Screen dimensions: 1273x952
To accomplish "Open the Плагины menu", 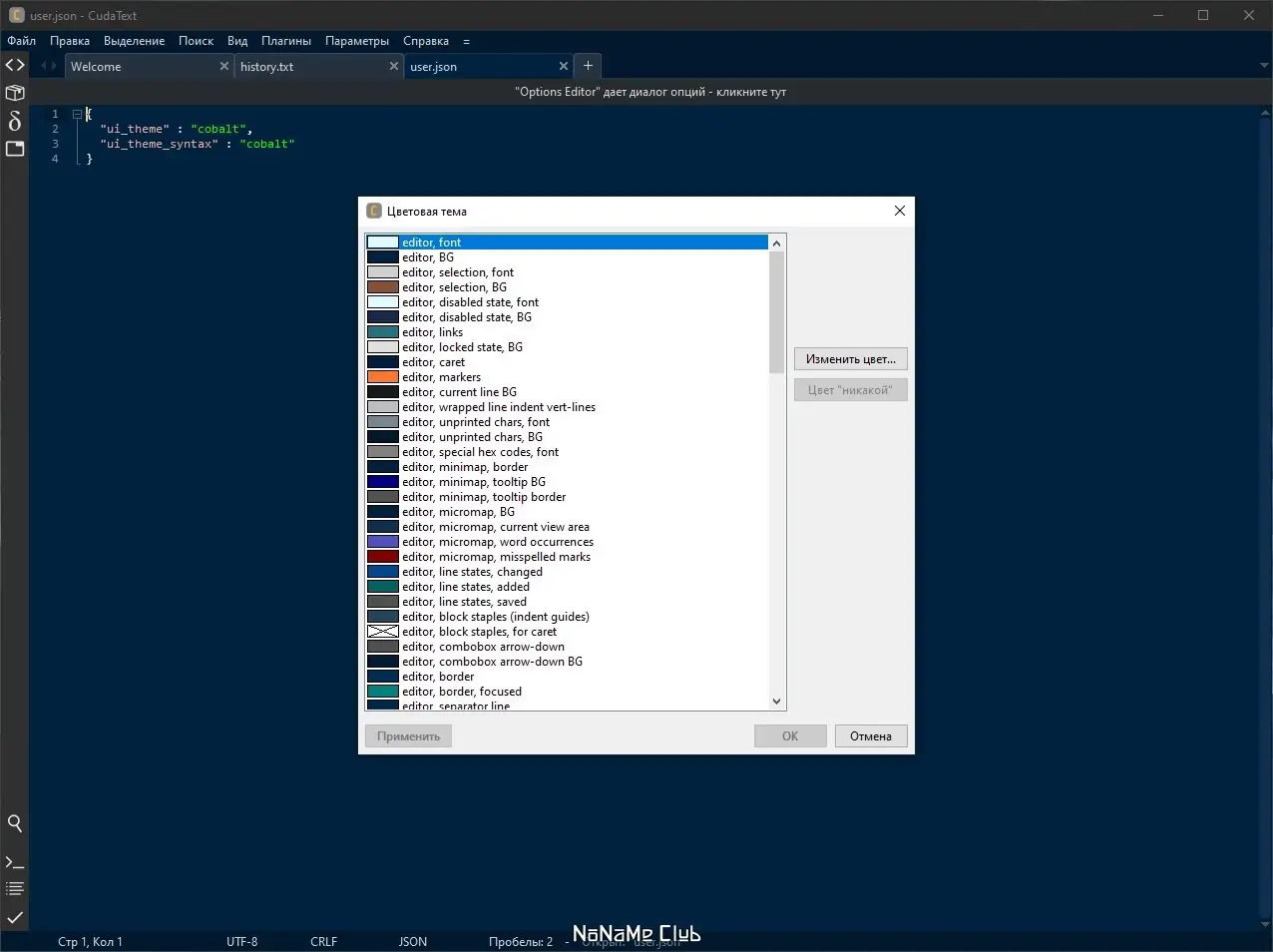I will click(286, 41).
